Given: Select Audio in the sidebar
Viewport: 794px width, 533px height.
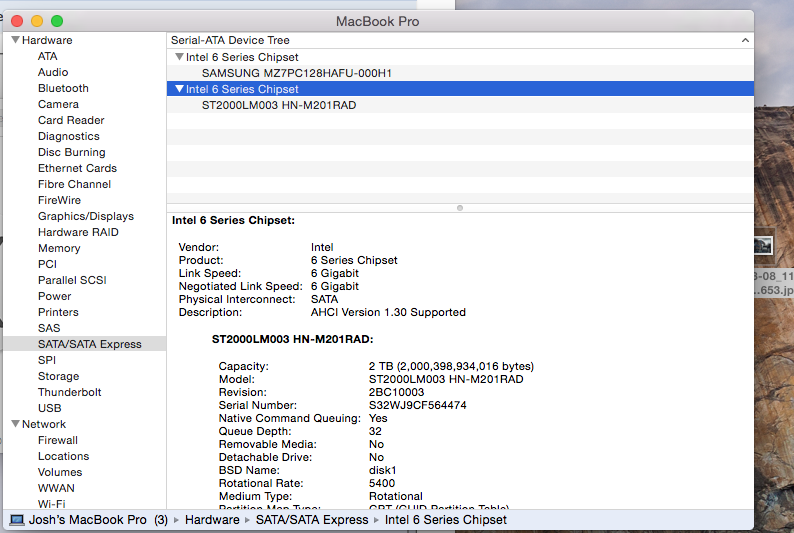Looking at the screenshot, I should click(53, 72).
